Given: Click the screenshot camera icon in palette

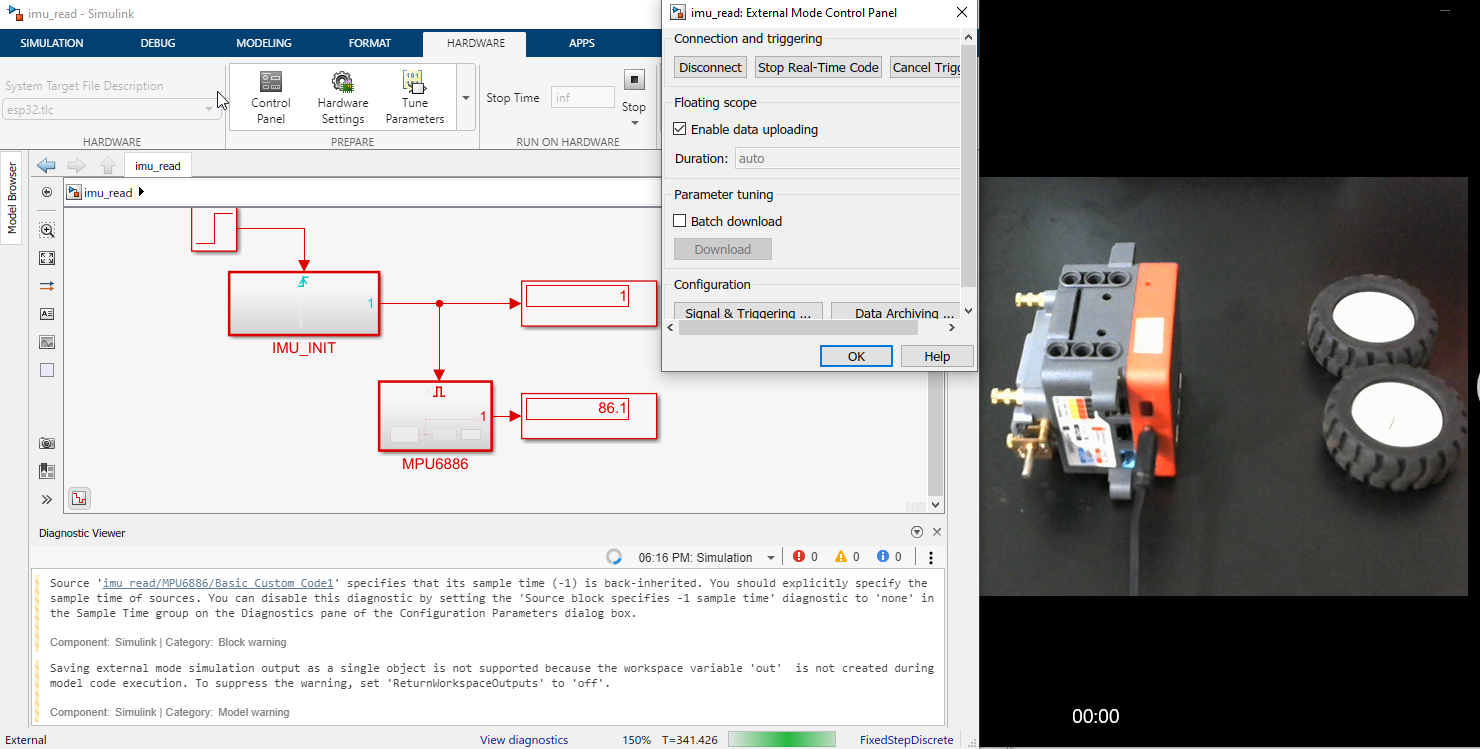Looking at the screenshot, I should tap(47, 443).
